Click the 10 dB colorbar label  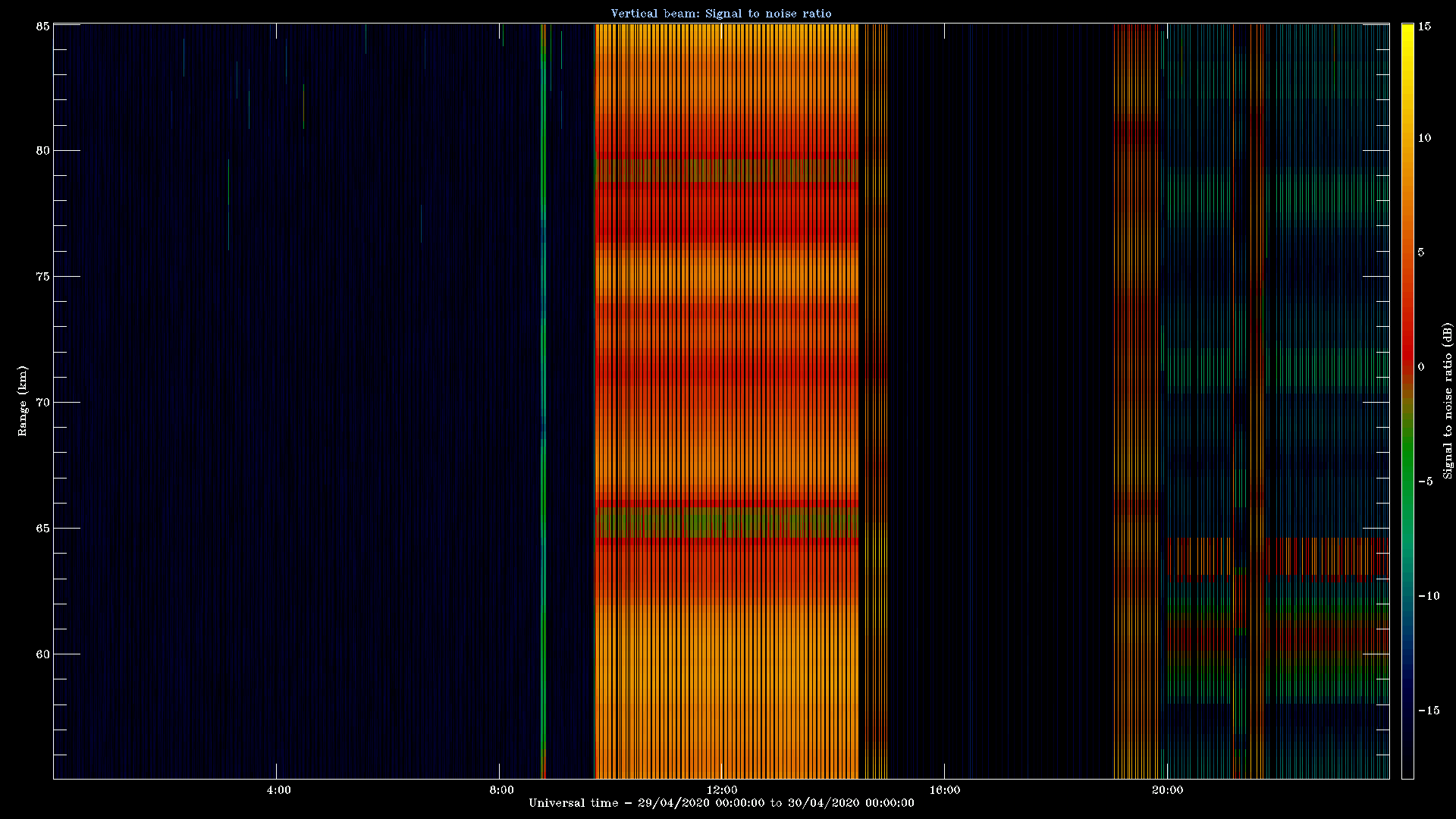(1424, 138)
